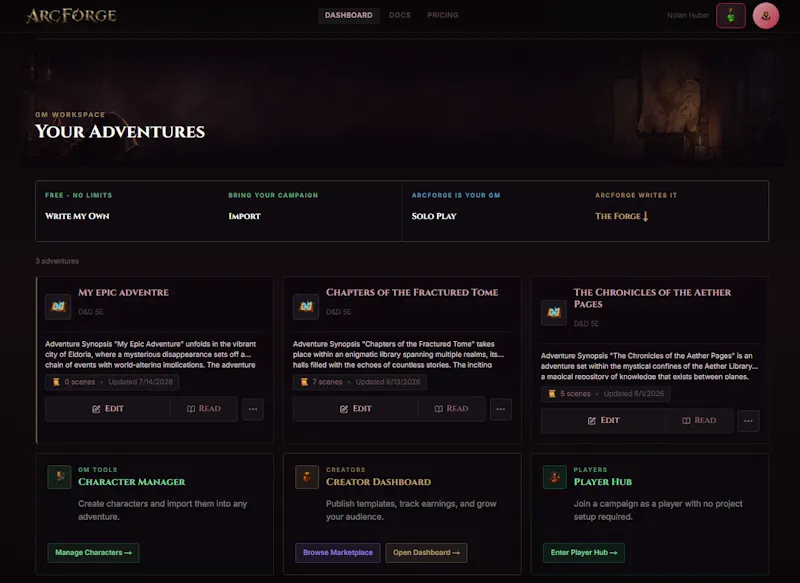Click the Chapters of the Fractured Tome book icon
Viewport: 800px width, 583px height.
tap(306, 307)
